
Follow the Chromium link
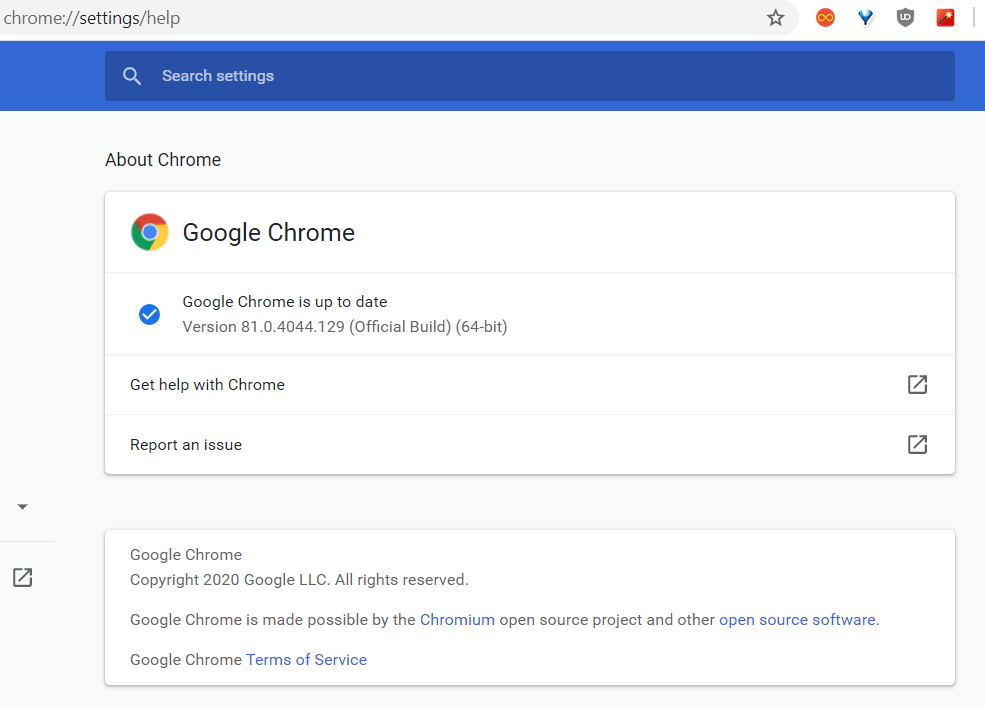tap(457, 620)
